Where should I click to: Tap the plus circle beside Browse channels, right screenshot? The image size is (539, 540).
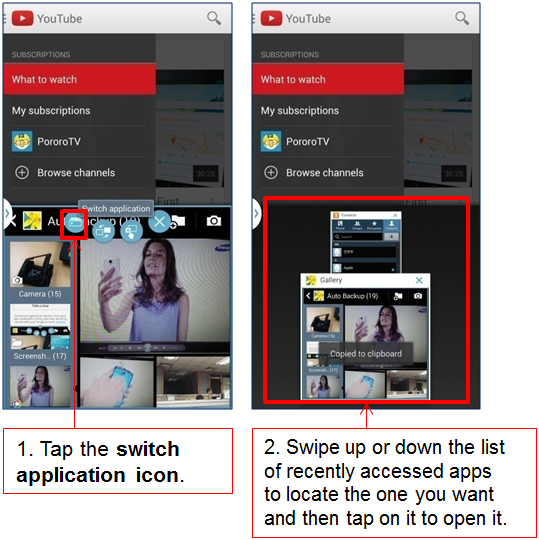271,172
